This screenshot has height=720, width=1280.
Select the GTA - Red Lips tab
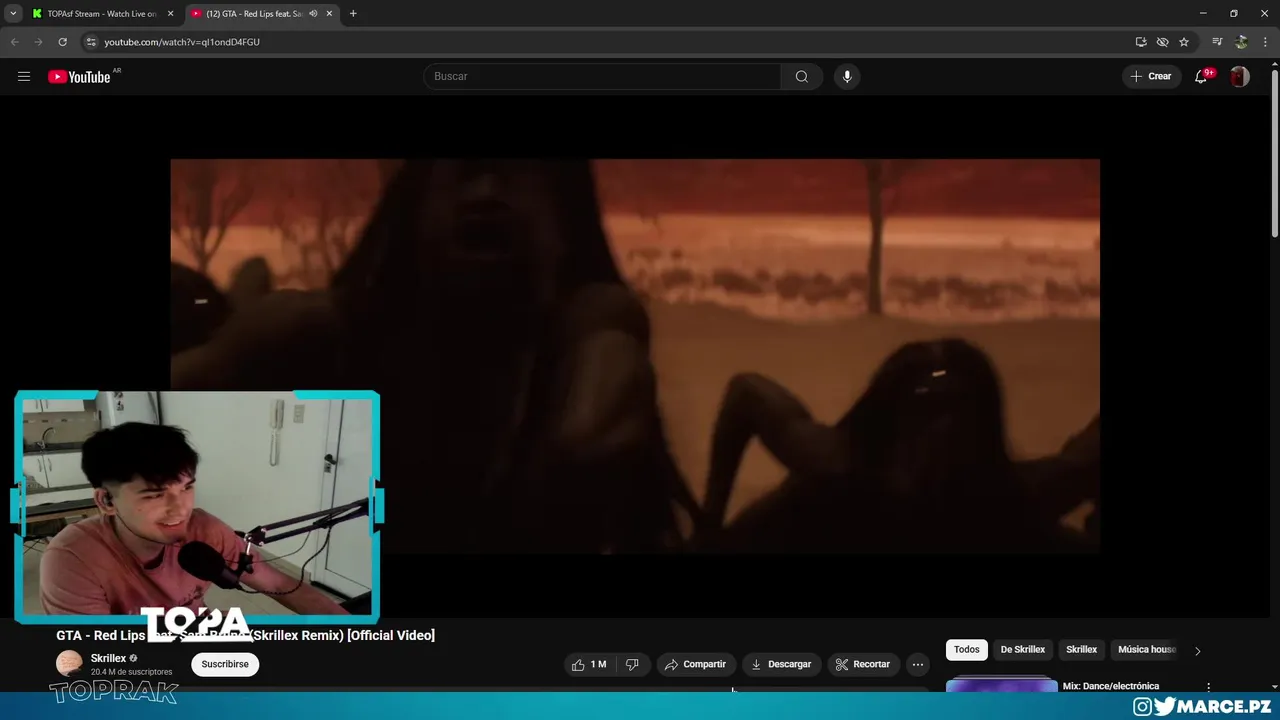(252, 14)
